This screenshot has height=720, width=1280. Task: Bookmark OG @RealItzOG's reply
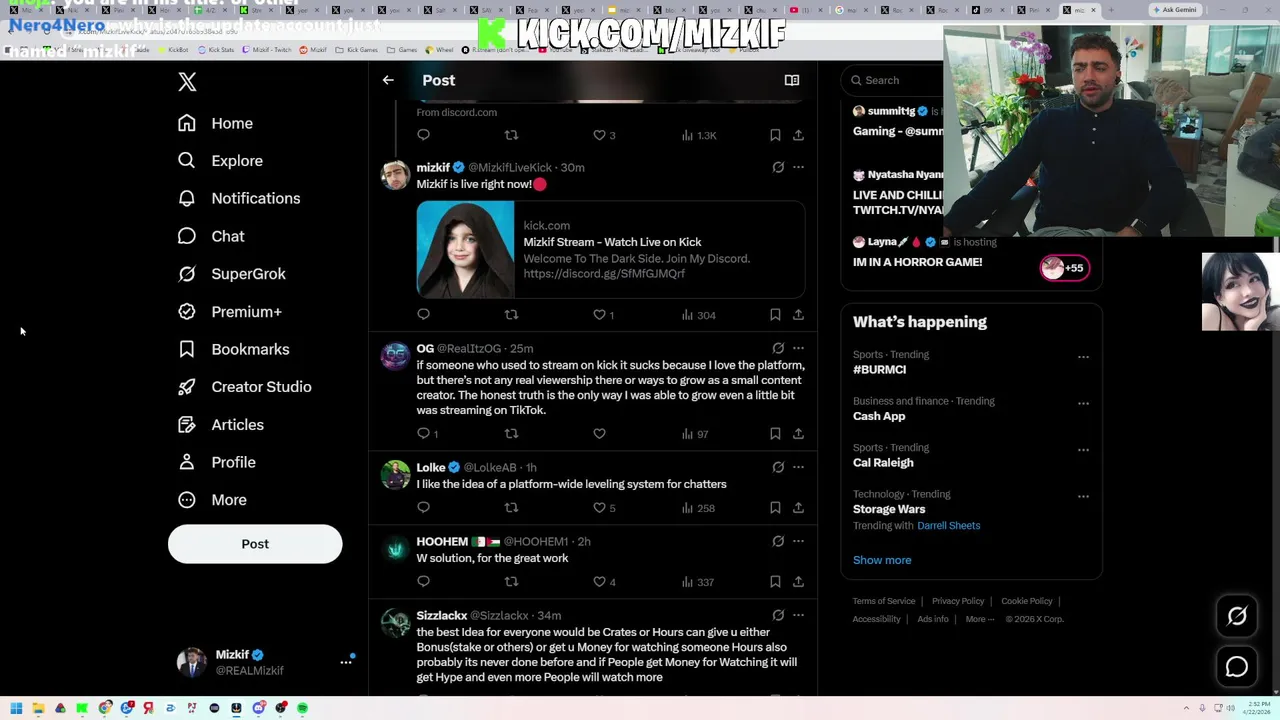[x=775, y=434]
